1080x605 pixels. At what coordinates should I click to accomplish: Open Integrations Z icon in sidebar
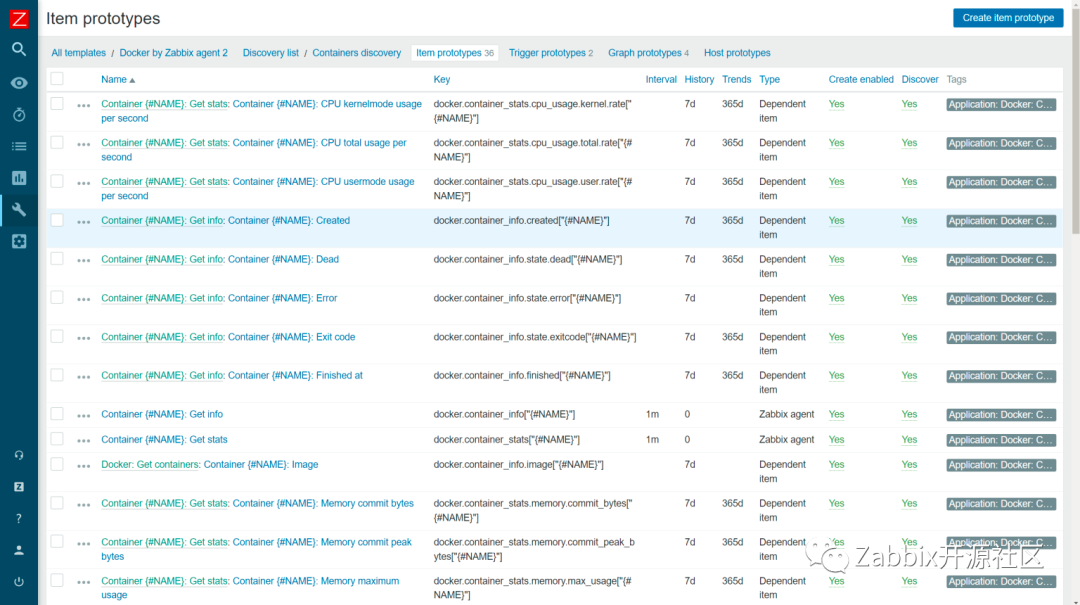click(x=19, y=486)
